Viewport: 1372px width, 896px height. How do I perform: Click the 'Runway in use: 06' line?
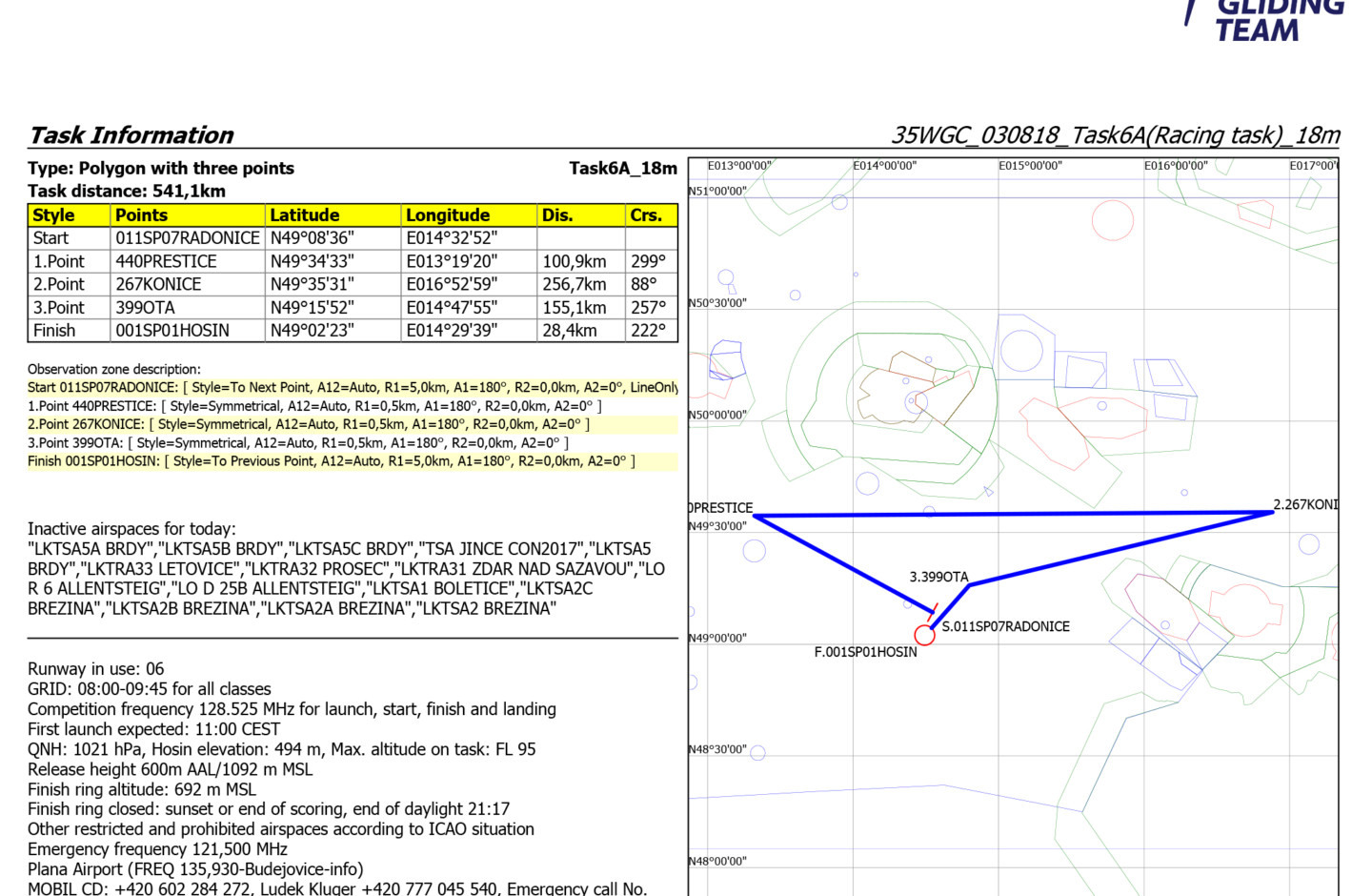pyautogui.click(x=95, y=669)
